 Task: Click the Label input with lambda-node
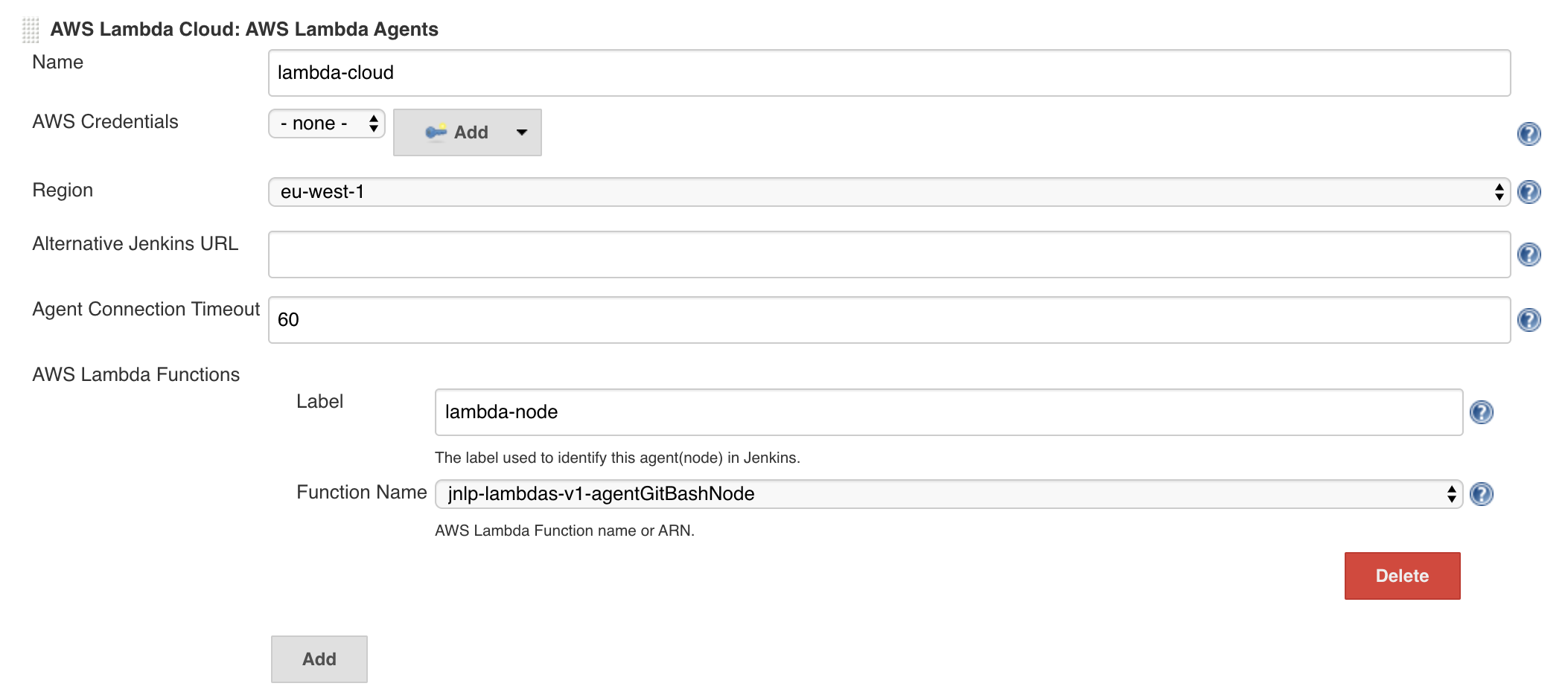pyautogui.click(x=949, y=412)
